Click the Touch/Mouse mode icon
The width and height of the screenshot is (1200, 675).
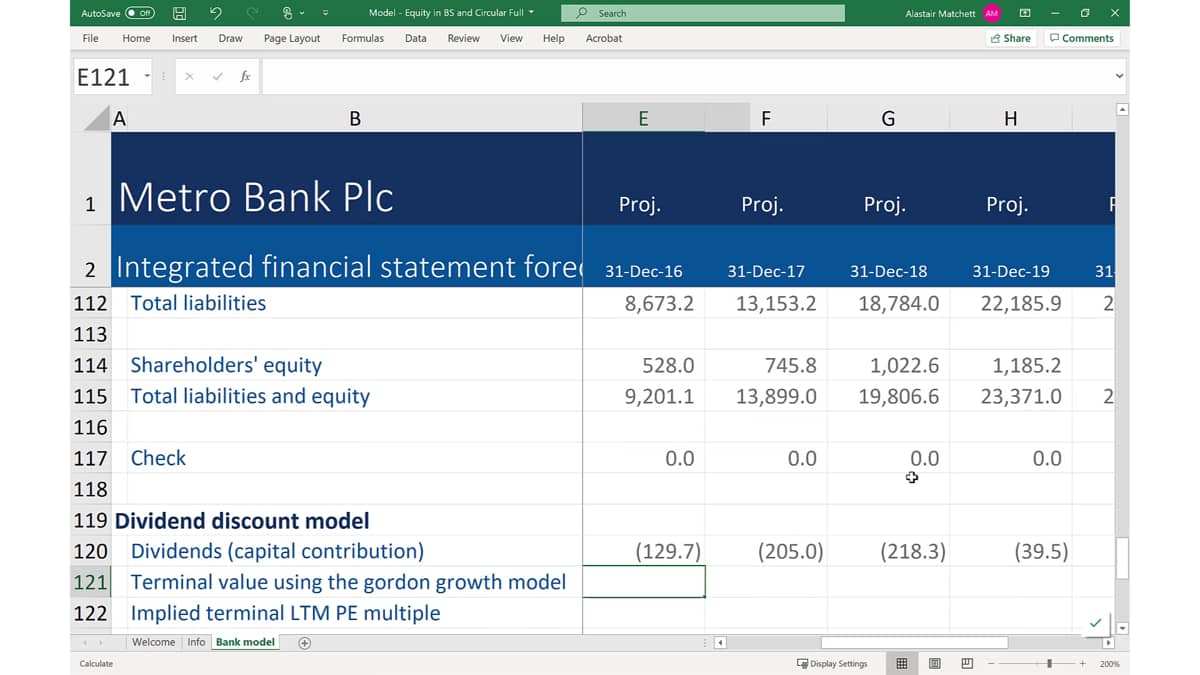(289, 13)
